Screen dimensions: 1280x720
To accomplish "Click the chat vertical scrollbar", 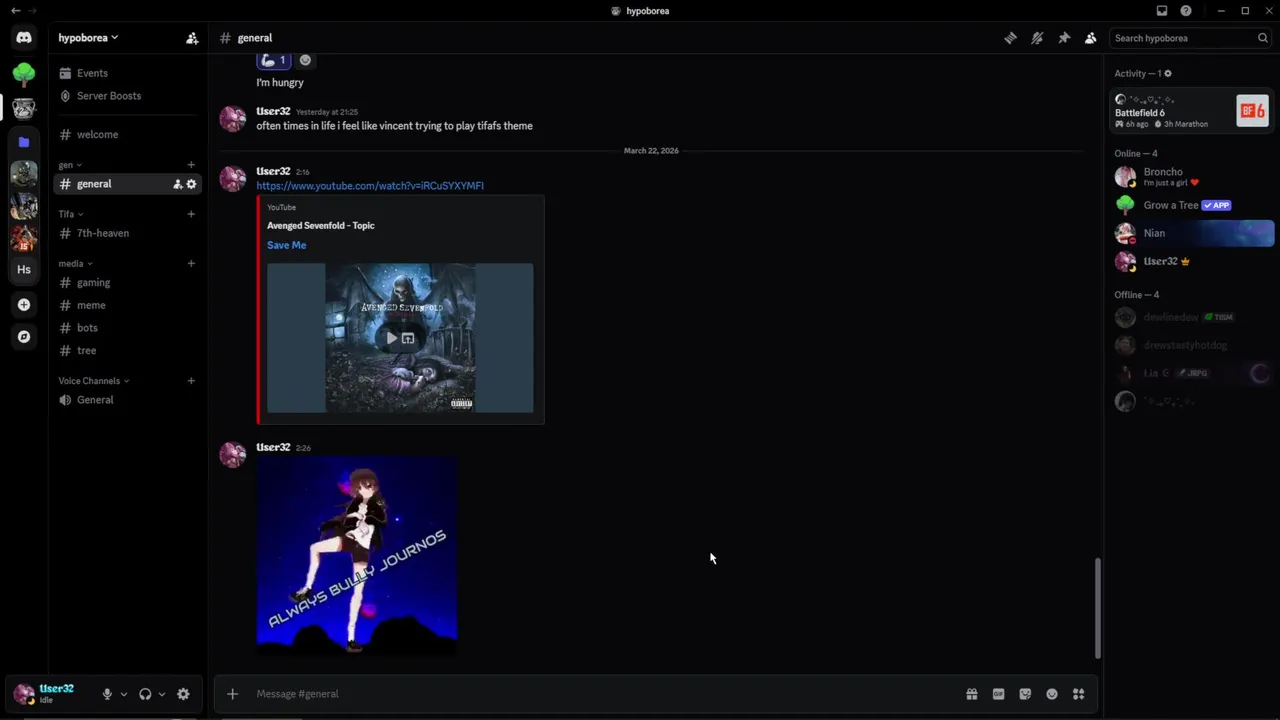I will coord(1097,608).
